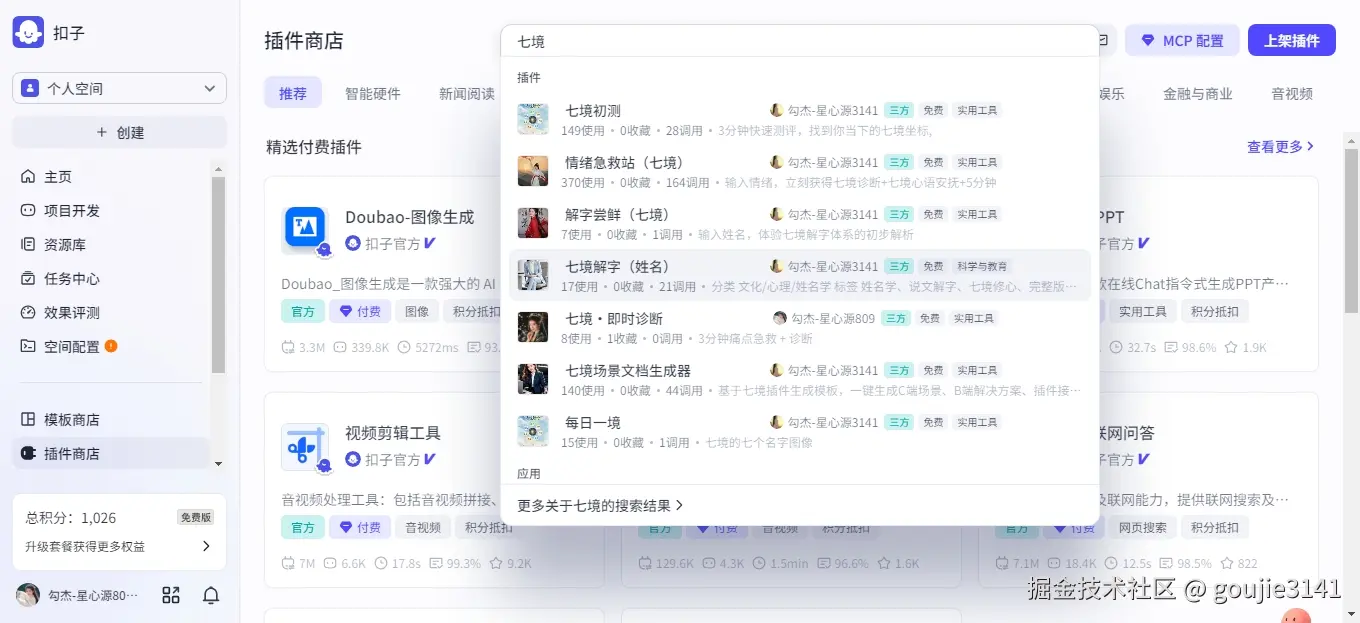
Task: Click the 上架插件 button
Action: [1291, 40]
